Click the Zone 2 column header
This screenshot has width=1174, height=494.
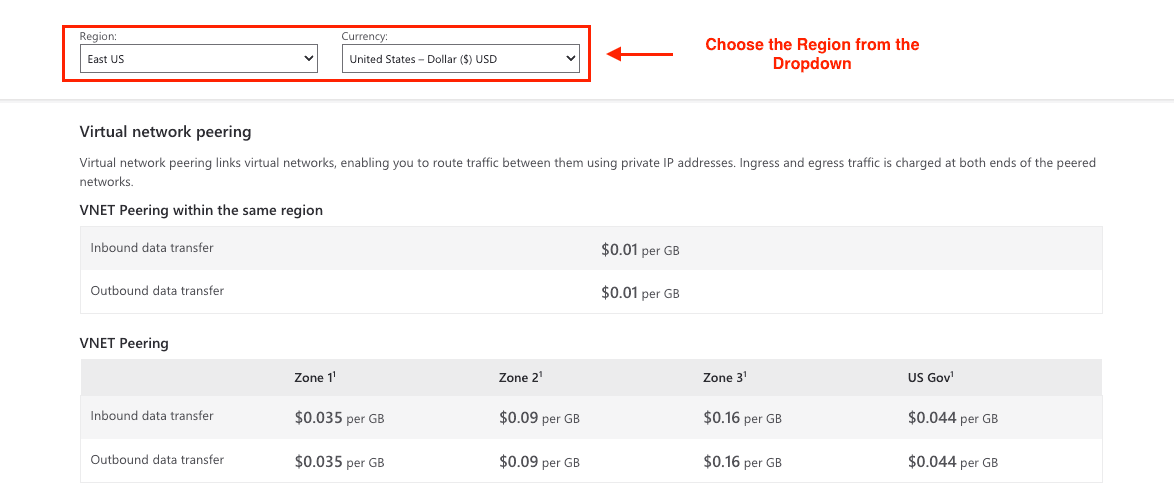[520, 377]
